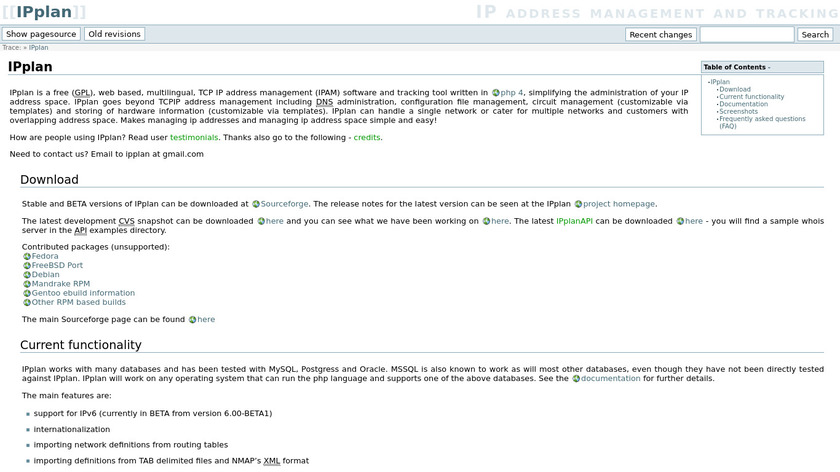Screen dimensions: 840x472
Task: Jump to Documentation in Table of Contents
Action: point(744,104)
